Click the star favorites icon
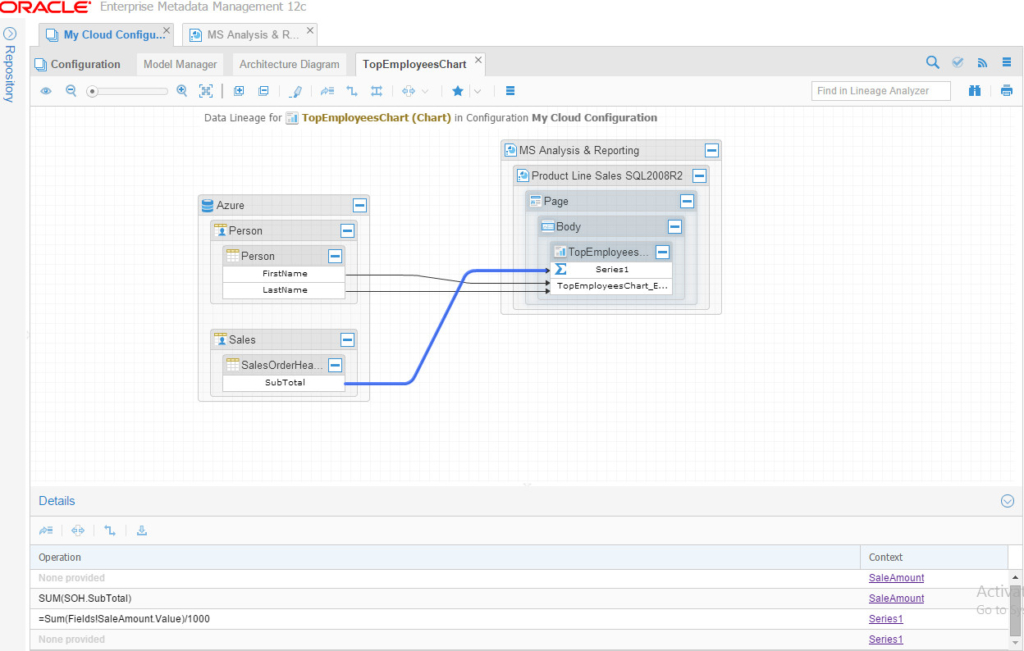Viewport: 1024px width, 651px height. coord(458,91)
